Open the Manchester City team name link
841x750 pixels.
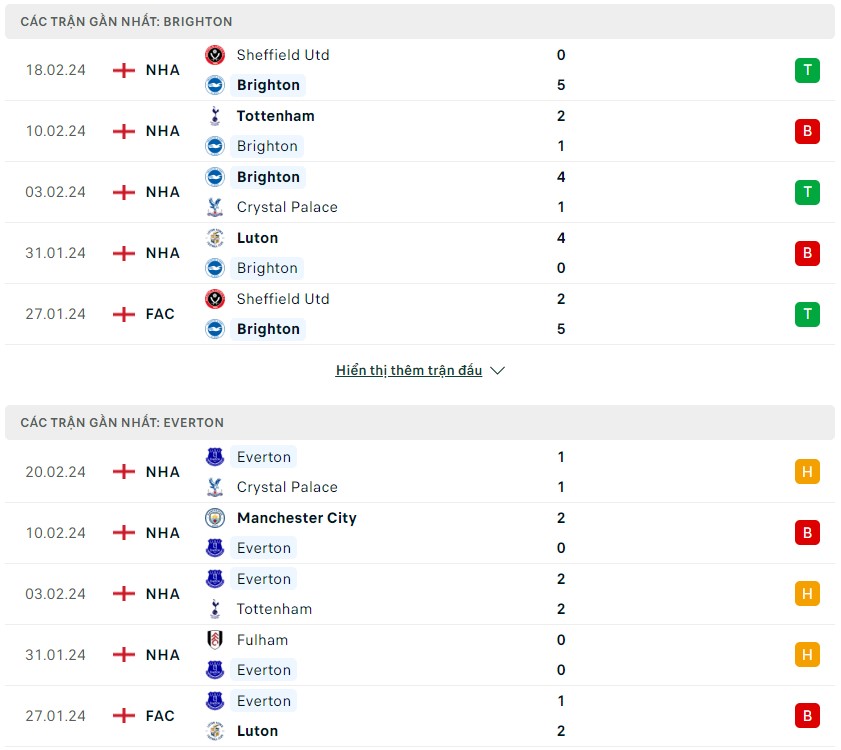coord(297,518)
